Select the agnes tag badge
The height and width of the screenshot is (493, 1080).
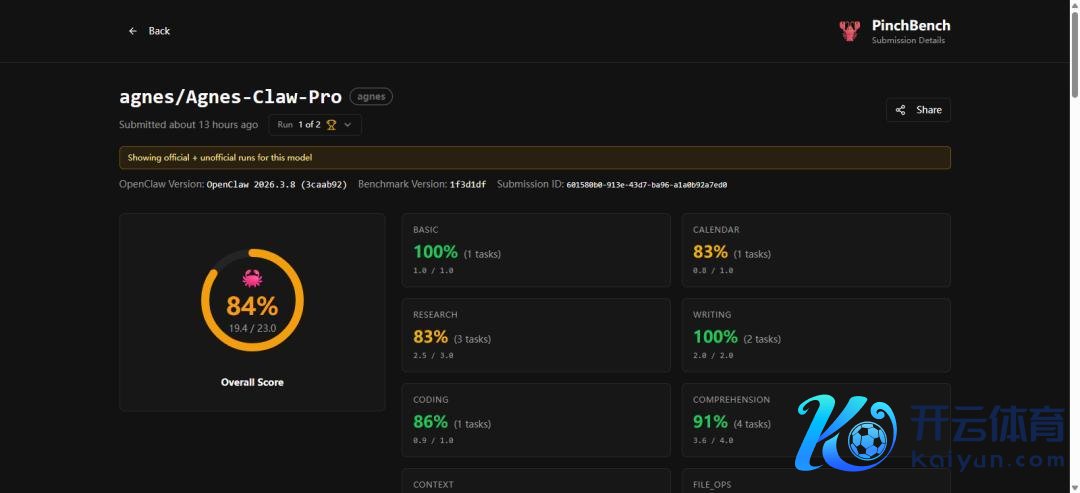pos(371,97)
